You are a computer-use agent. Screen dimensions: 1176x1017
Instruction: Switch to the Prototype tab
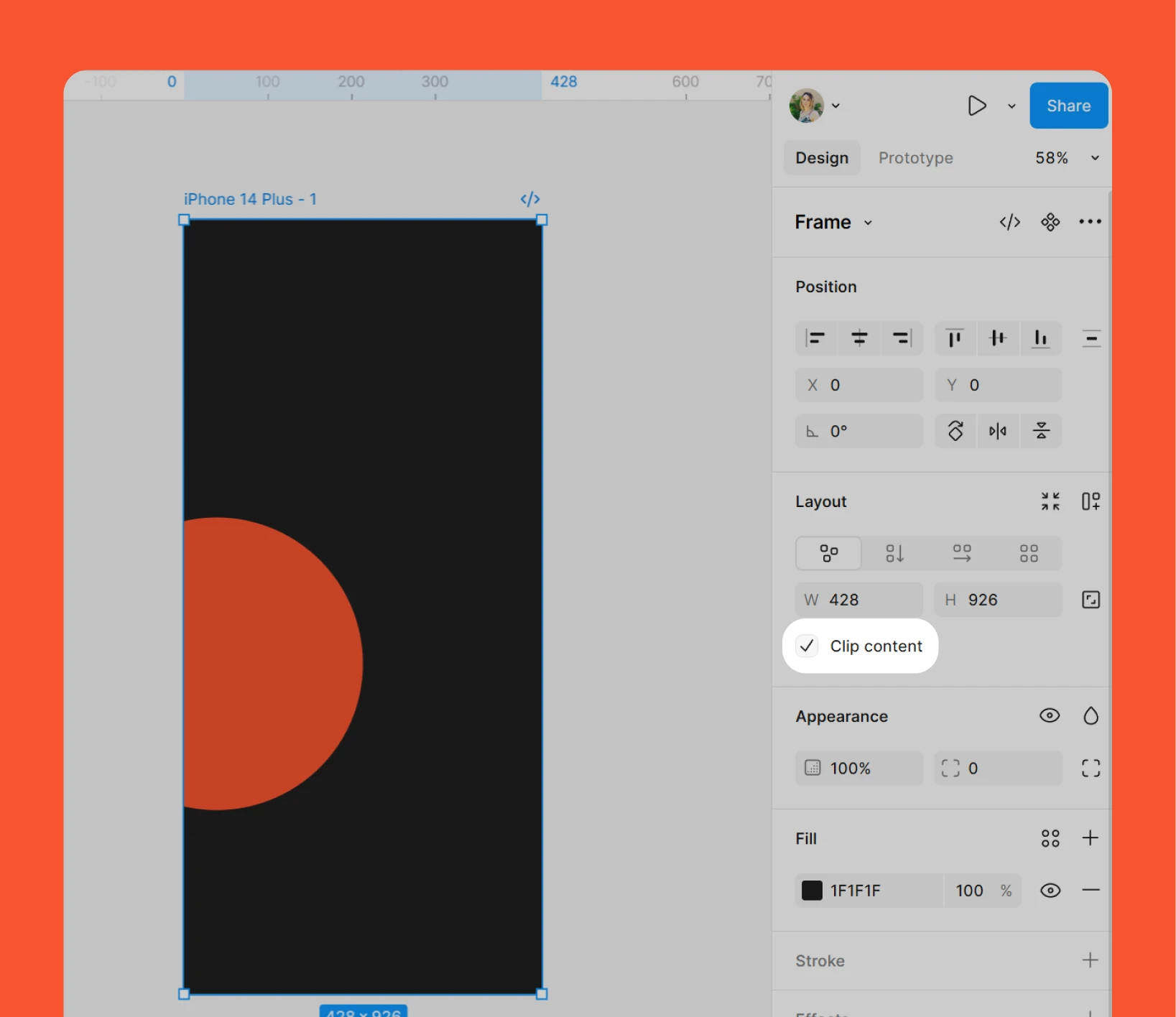[916, 158]
